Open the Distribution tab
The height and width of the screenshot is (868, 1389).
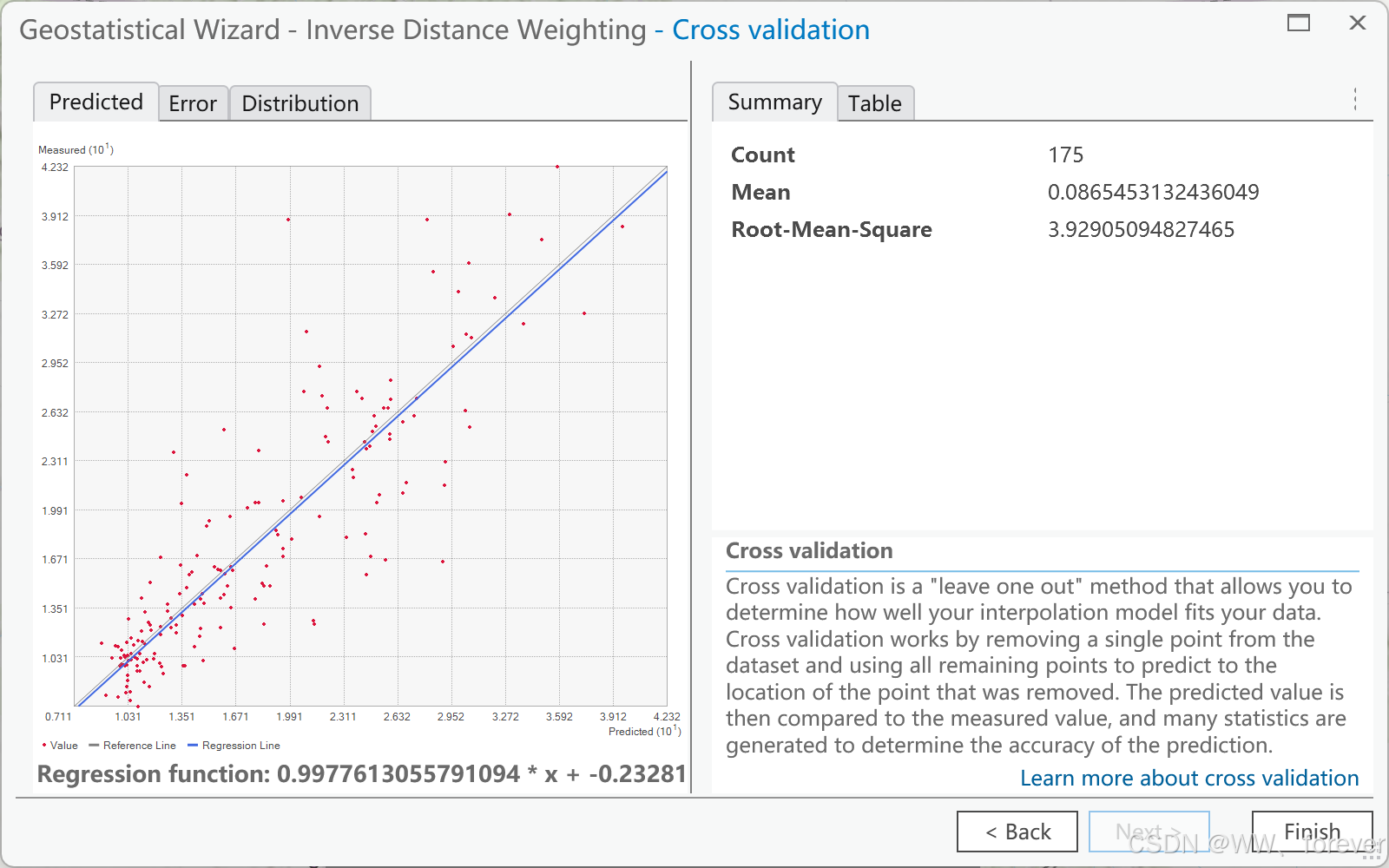pos(300,104)
